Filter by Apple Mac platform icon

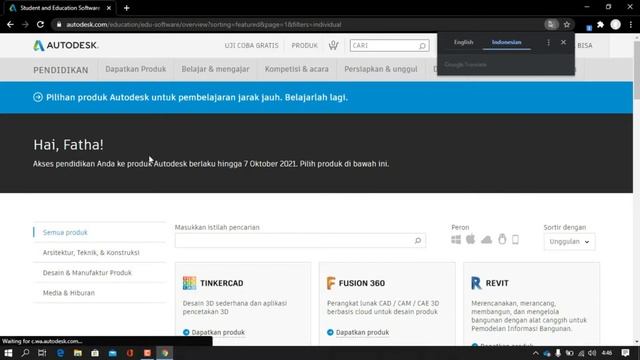coord(471,239)
